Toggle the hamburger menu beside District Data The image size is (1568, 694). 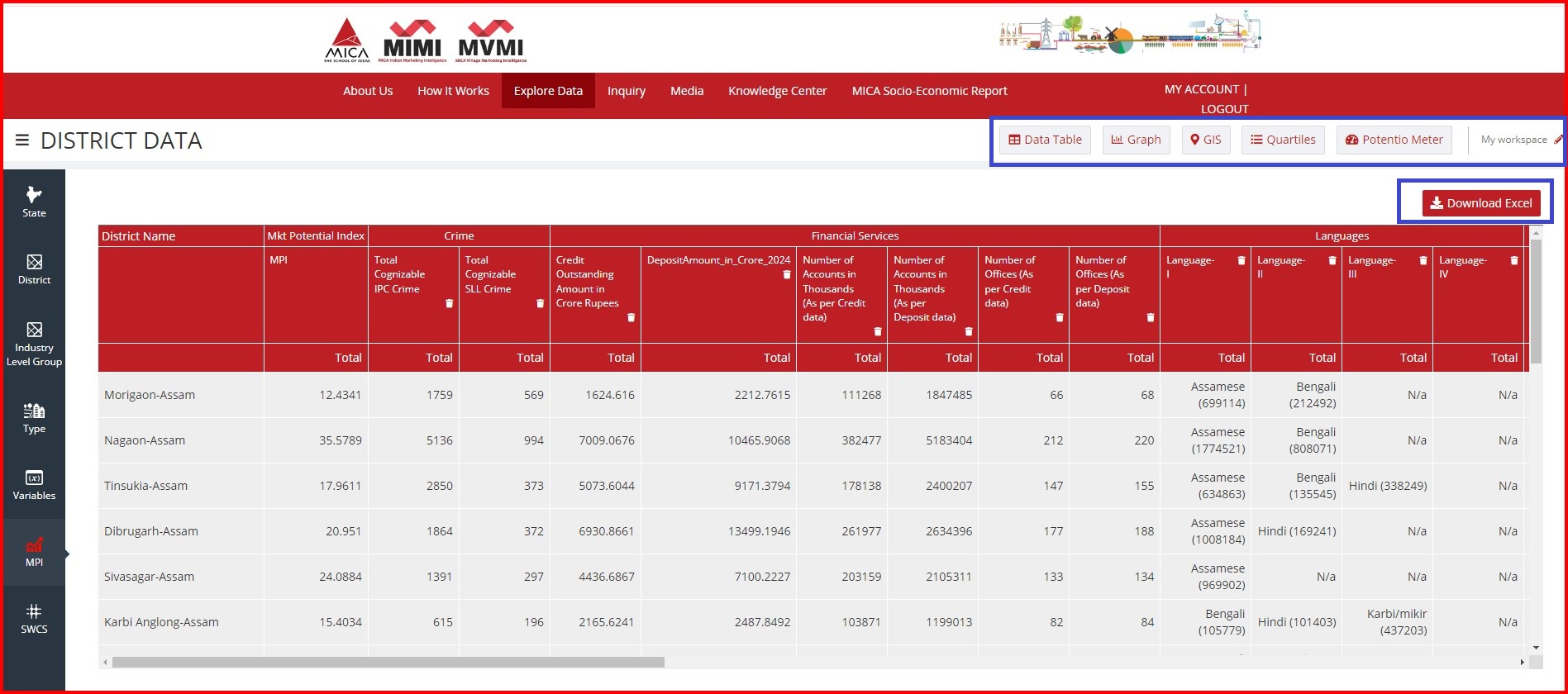pyautogui.click(x=22, y=140)
